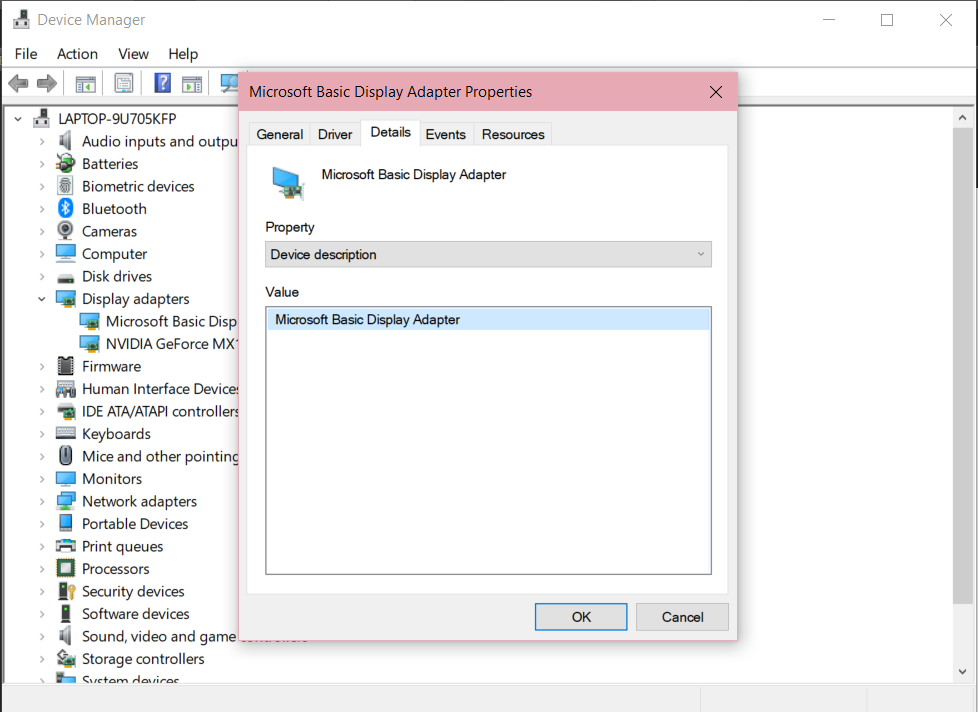Click the Cameras webcam icon

coord(65,231)
